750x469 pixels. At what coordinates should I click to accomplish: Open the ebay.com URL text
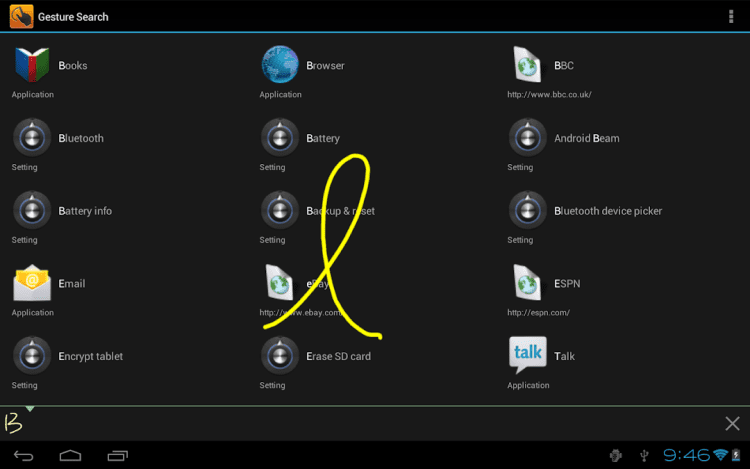[300, 313]
